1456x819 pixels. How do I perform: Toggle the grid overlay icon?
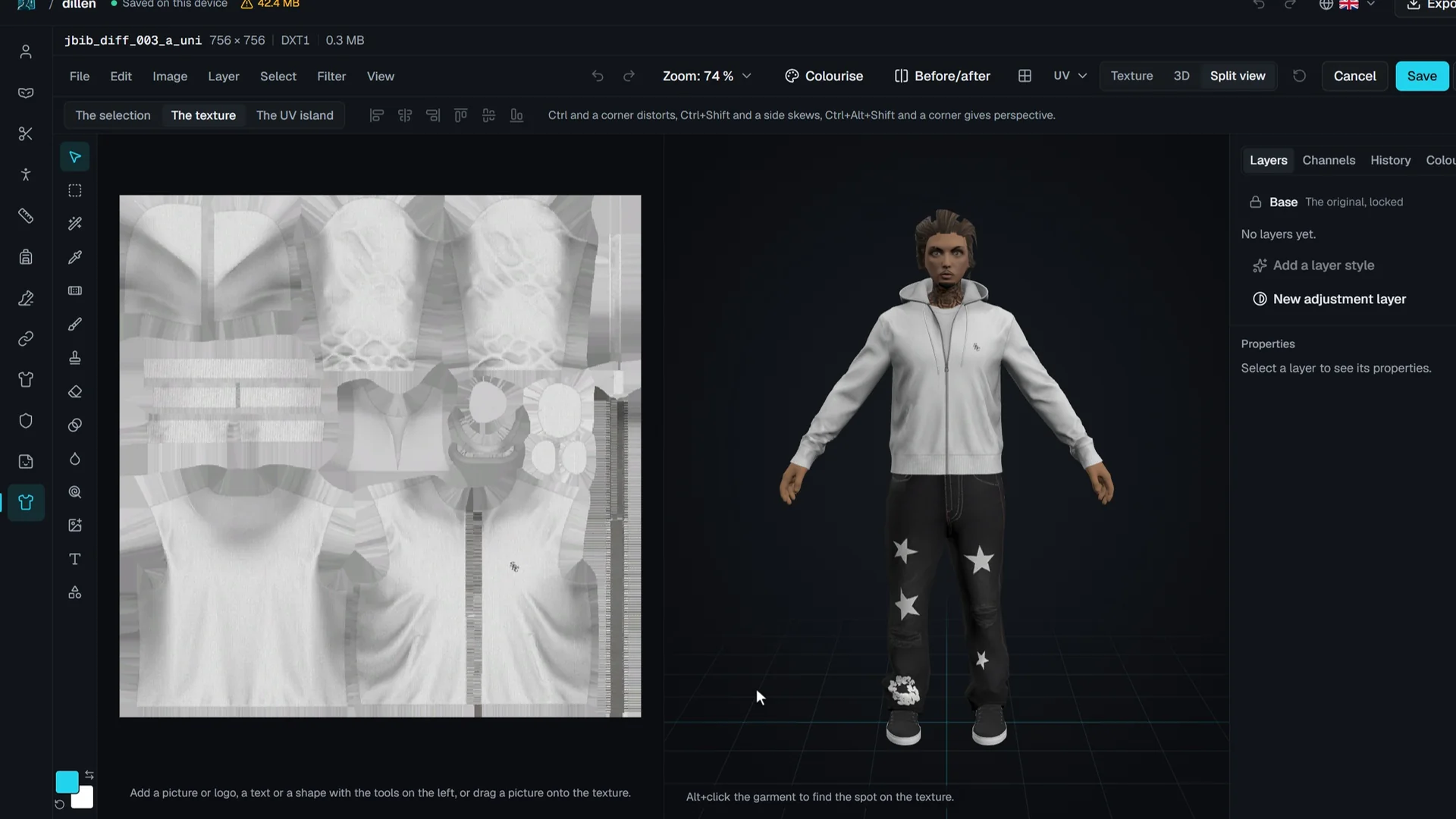1025,76
